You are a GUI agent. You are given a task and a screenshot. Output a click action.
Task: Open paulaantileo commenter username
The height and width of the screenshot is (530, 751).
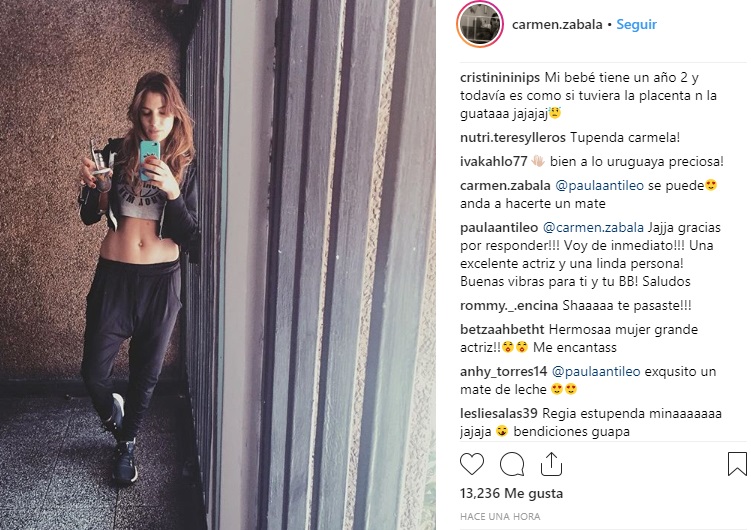(499, 228)
